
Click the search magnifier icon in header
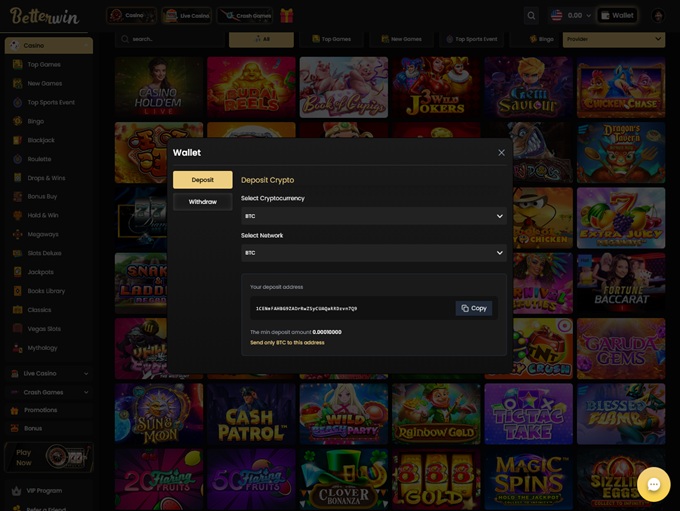[x=531, y=16]
